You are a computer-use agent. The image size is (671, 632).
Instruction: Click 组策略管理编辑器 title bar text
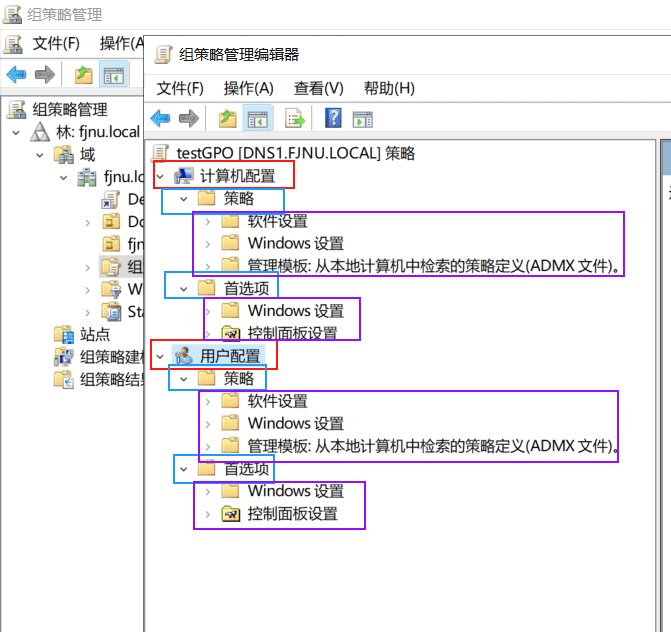(239, 55)
